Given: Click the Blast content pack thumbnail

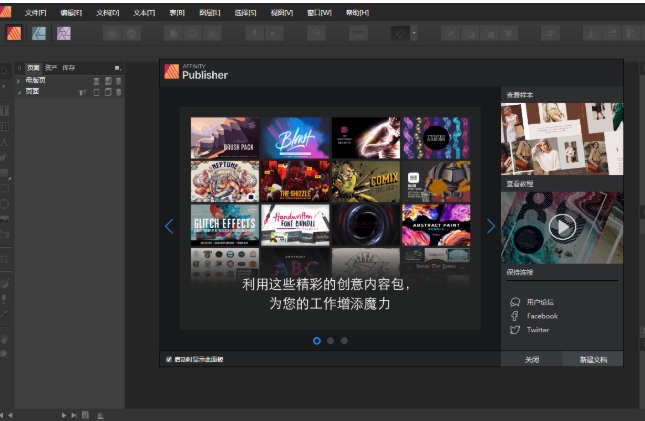Looking at the screenshot, I should pyautogui.click(x=295, y=138).
